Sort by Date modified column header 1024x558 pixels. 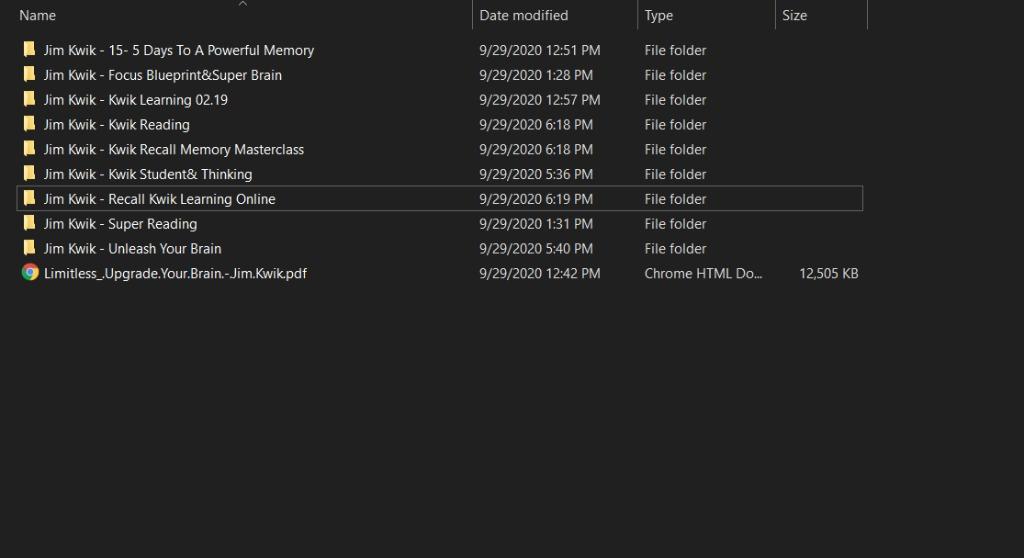523,16
